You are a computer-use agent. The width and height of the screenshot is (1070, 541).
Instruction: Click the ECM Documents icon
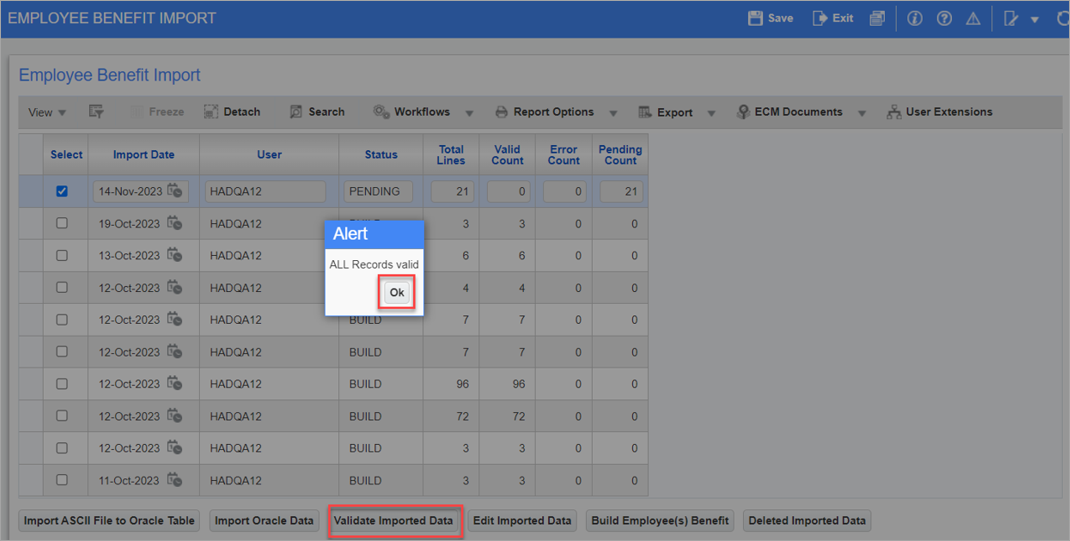[x=743, y=112]
